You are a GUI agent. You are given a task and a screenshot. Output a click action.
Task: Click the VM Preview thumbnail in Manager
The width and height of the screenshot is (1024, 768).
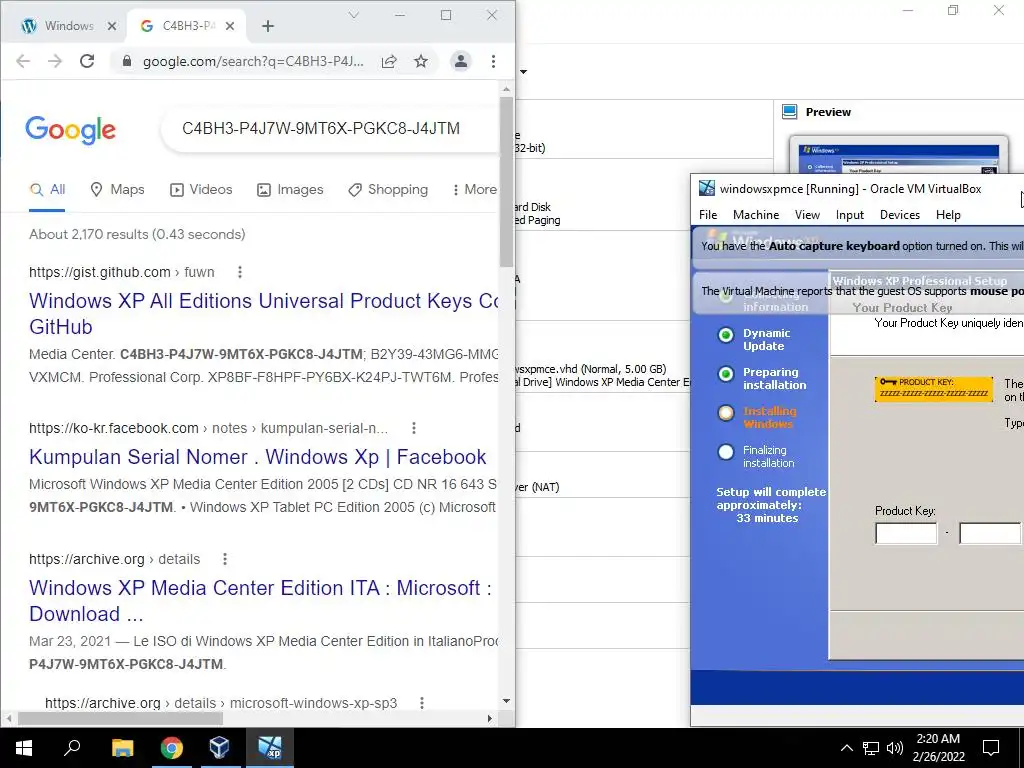[899, 155]
